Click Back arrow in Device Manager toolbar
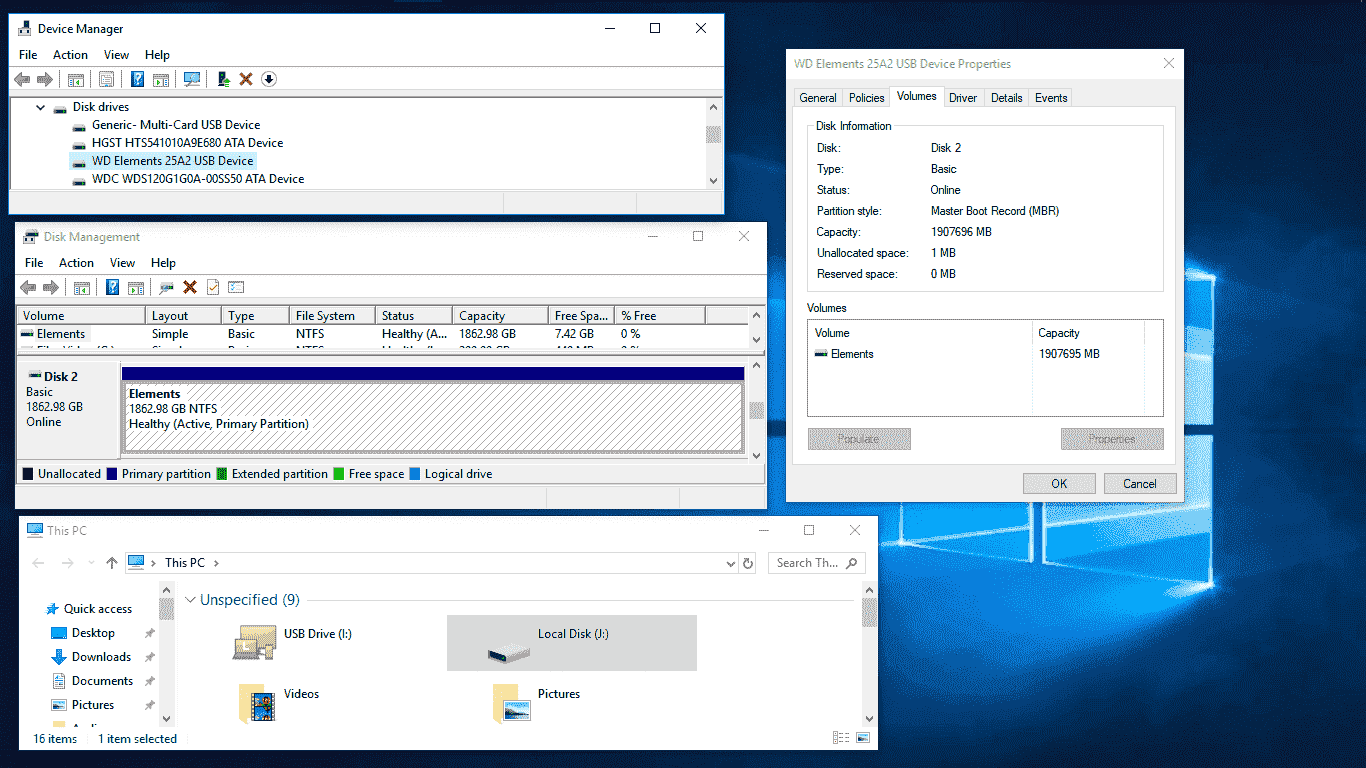Screen dimensions: 1366x768 pyautogui.click(x=22, y=79)
